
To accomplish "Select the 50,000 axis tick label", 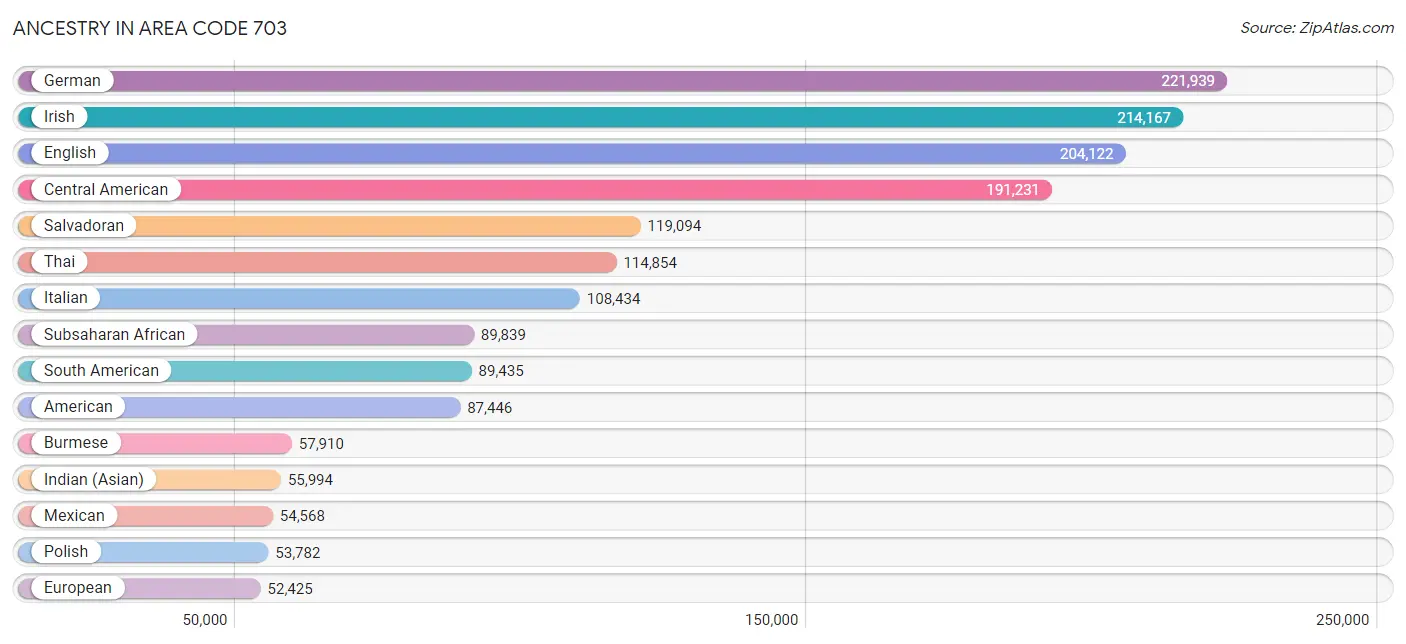I will (x=207, y=620).
